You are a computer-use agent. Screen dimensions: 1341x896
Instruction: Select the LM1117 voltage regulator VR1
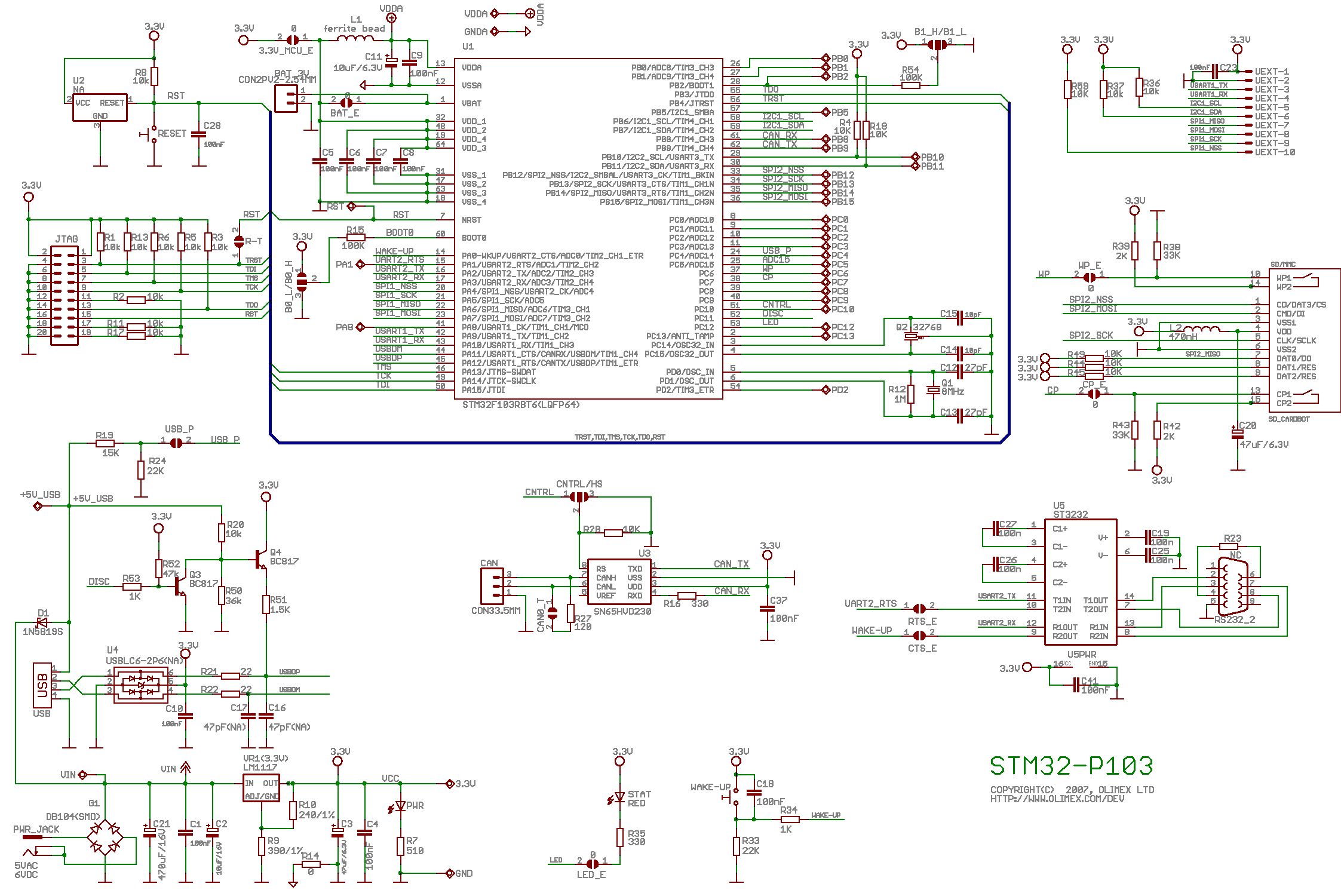(x=261, y=787)
